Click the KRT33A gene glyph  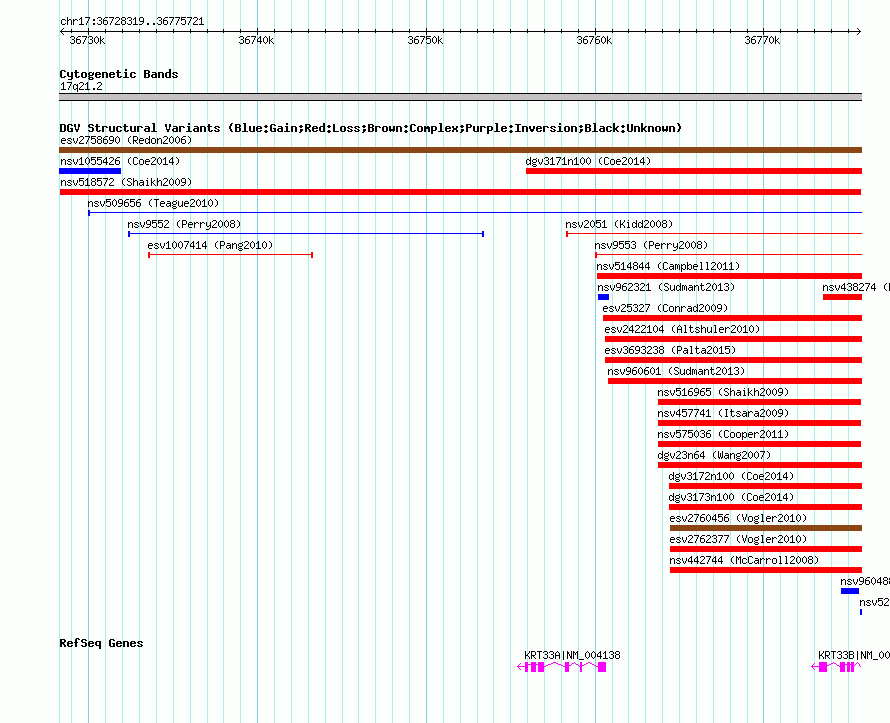coord(562,666)
